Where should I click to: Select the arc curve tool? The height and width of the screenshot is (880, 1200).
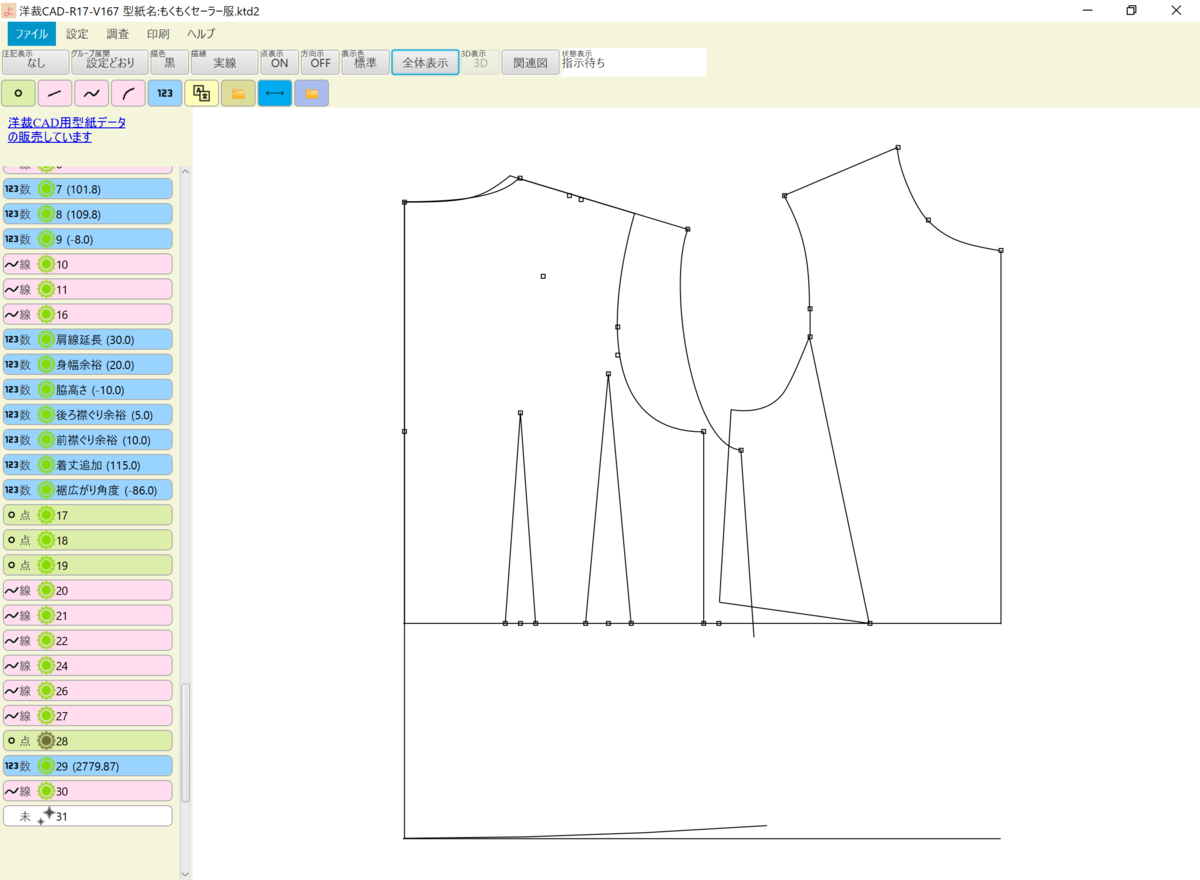127,93
